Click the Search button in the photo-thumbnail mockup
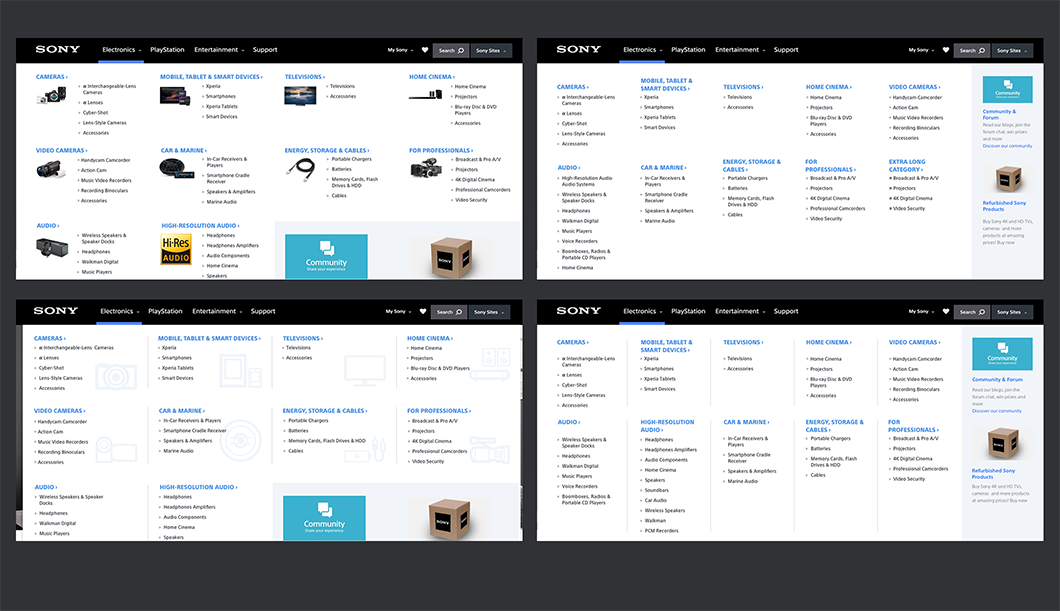1060x611 pixels. (x=451, y=50)
